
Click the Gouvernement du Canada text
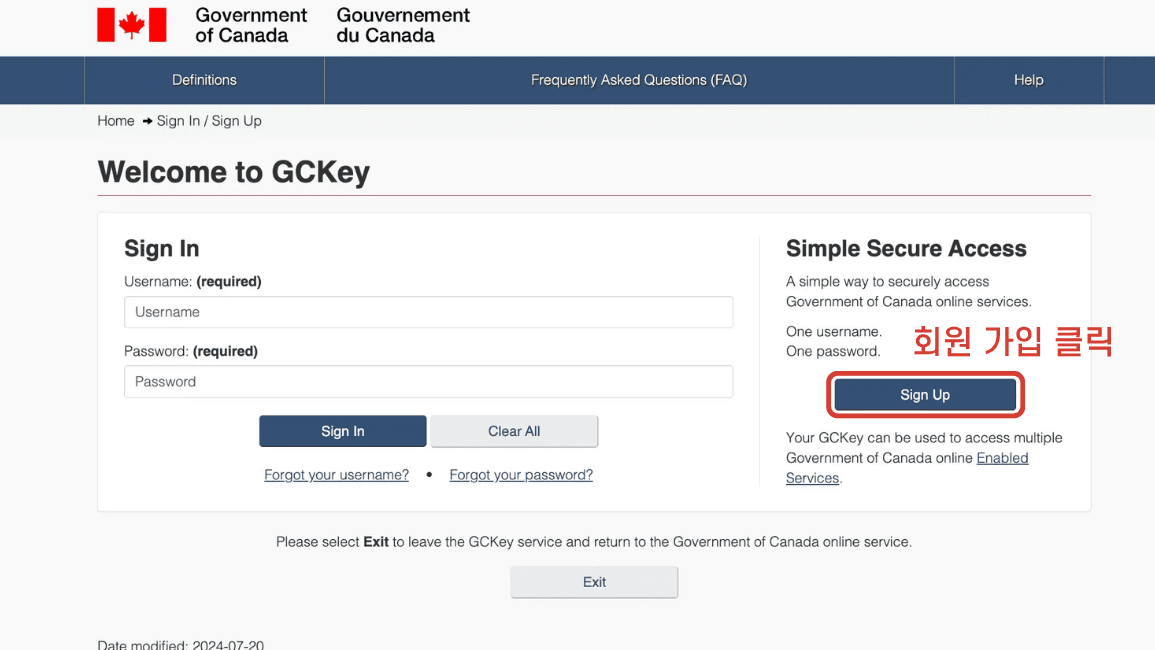pos(403,25)
